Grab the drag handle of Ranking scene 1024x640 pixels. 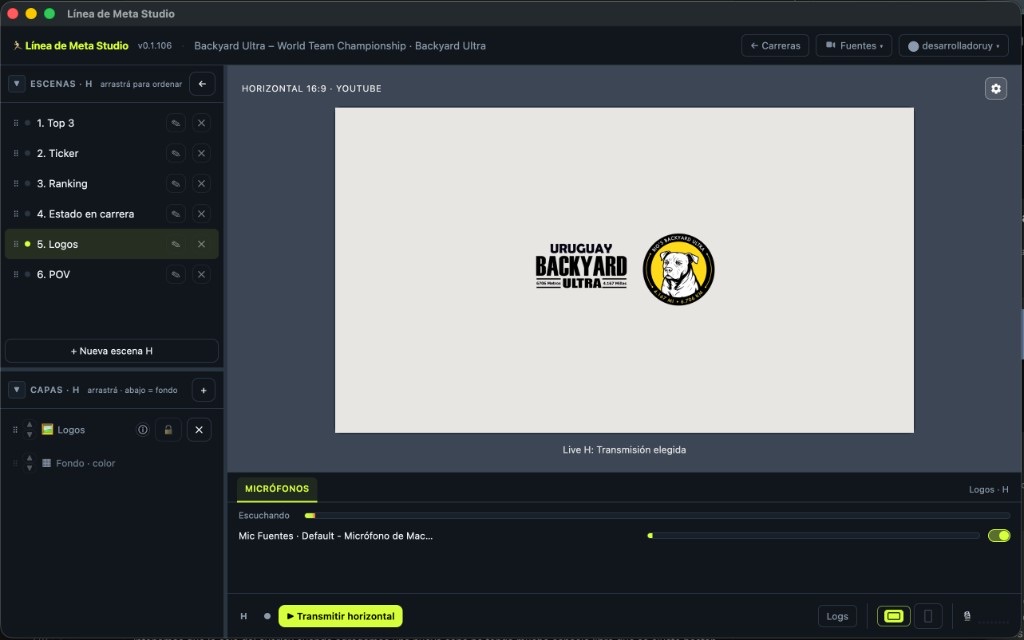(16, 184)
